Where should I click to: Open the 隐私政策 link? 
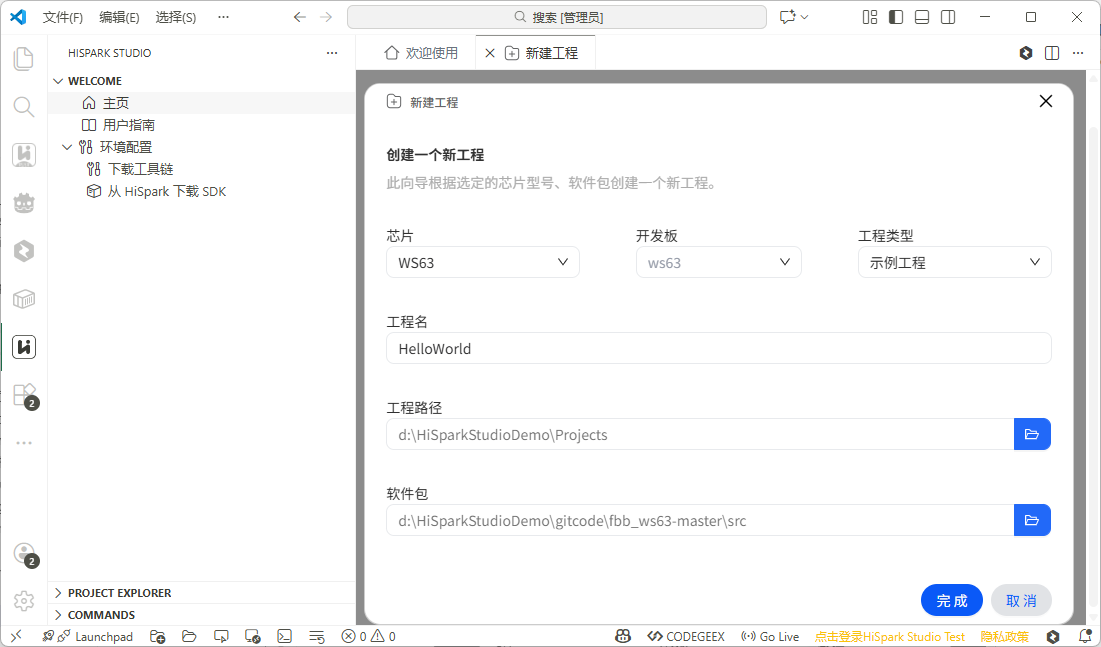click(x=1004, y=636)
